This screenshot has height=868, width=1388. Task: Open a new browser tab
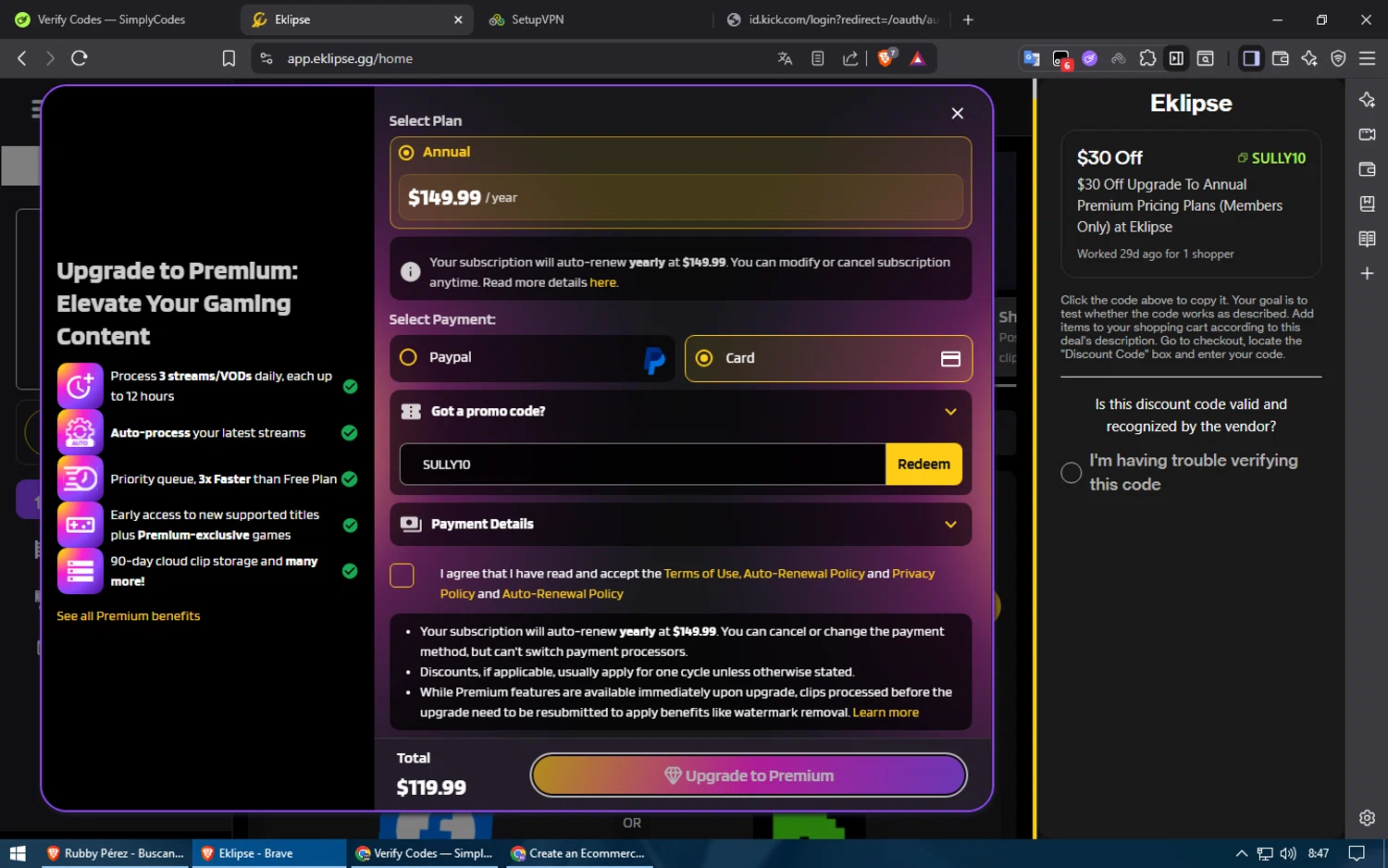click(x=968, y=19)
